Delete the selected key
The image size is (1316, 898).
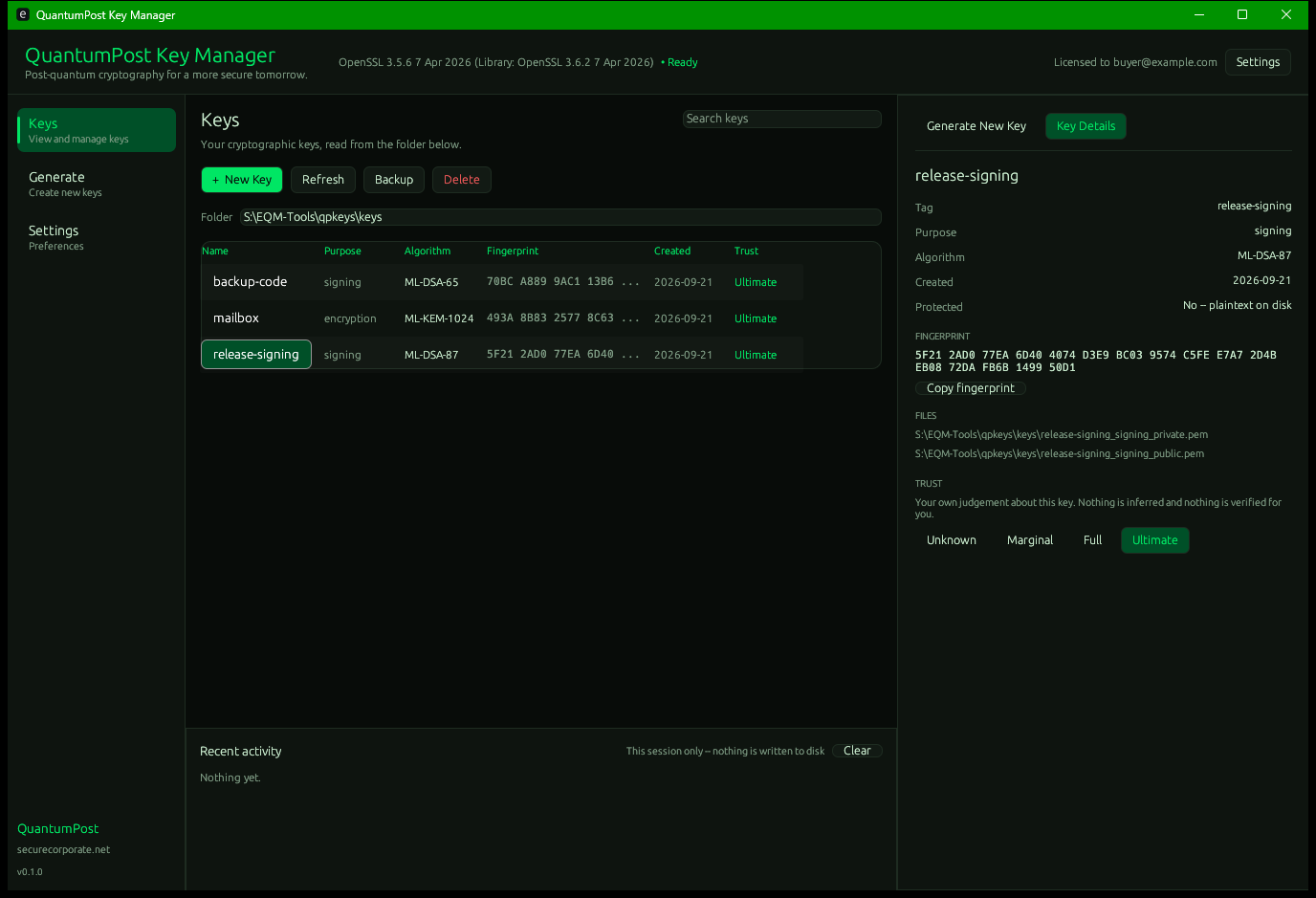click(462, 180)
